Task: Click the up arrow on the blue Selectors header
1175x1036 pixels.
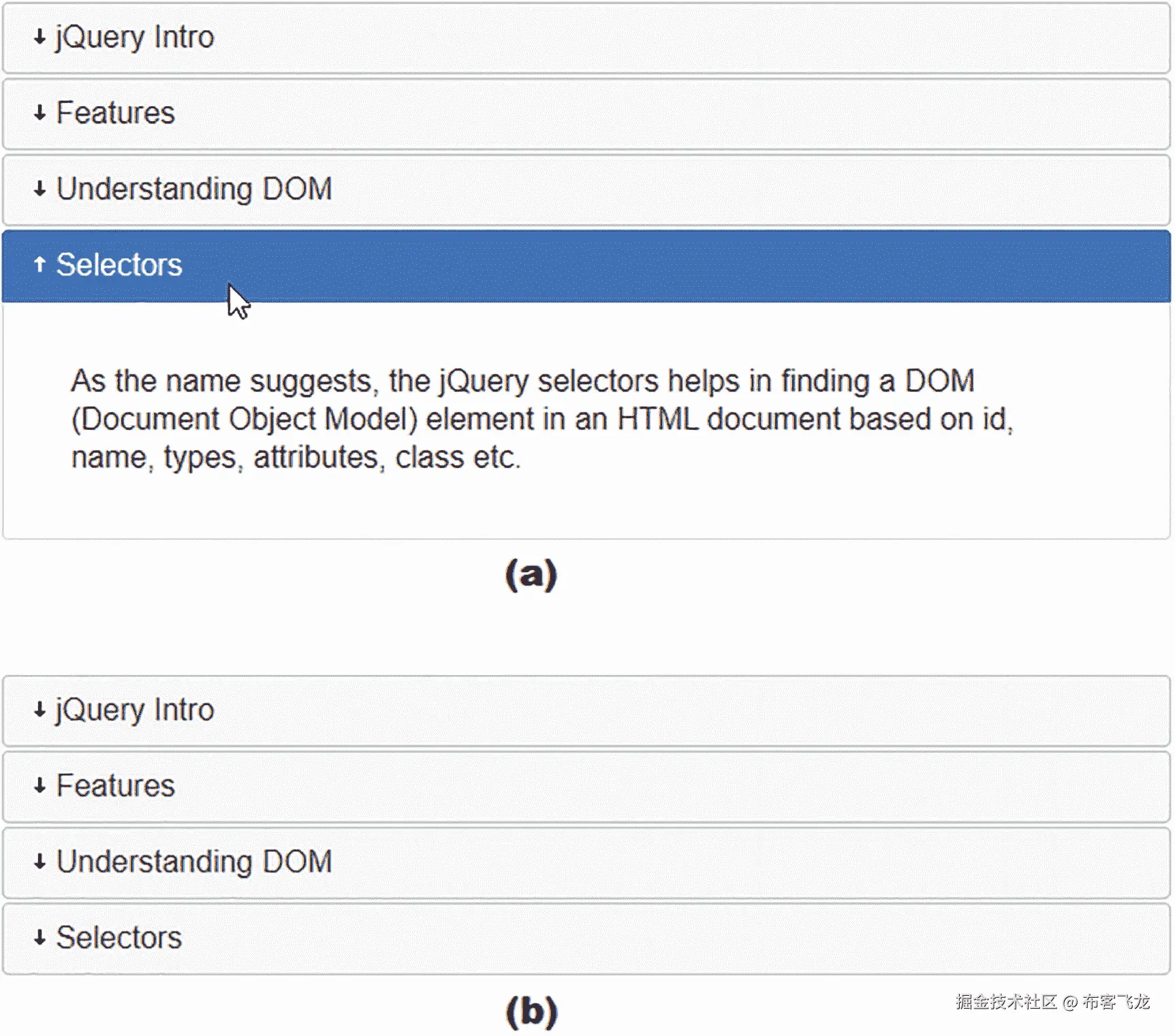Action: pos(40,264)
